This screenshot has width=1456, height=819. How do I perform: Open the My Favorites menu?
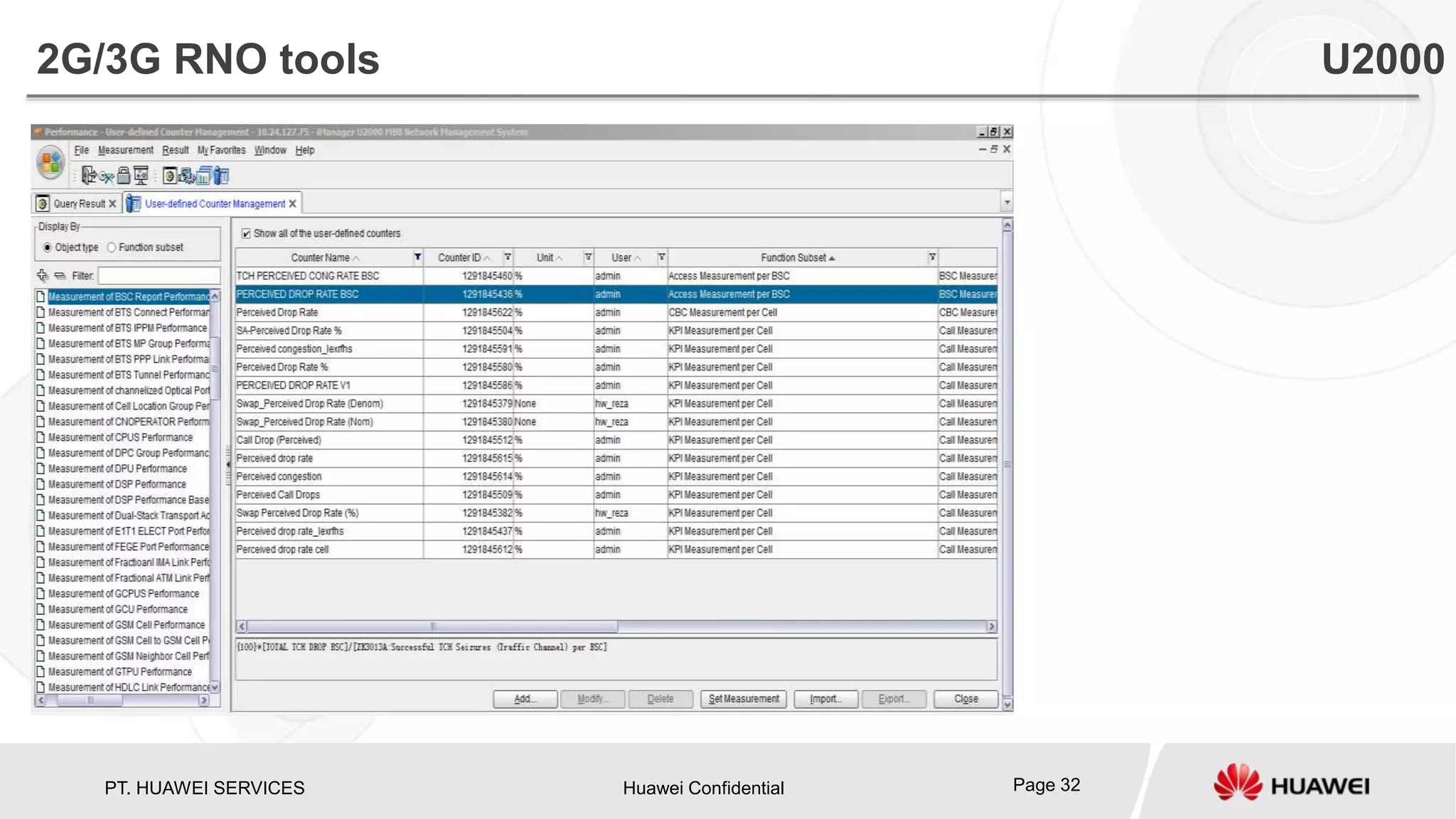221,150
